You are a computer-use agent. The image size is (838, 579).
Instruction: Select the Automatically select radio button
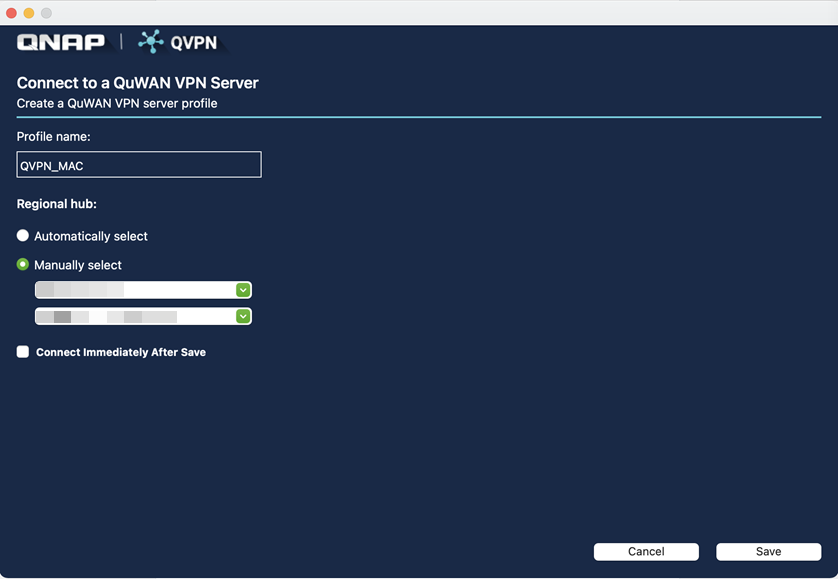point(22,236)
